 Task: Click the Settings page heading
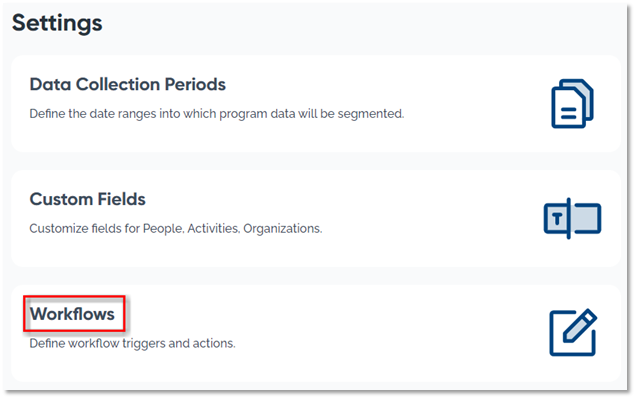pos(57,23)
